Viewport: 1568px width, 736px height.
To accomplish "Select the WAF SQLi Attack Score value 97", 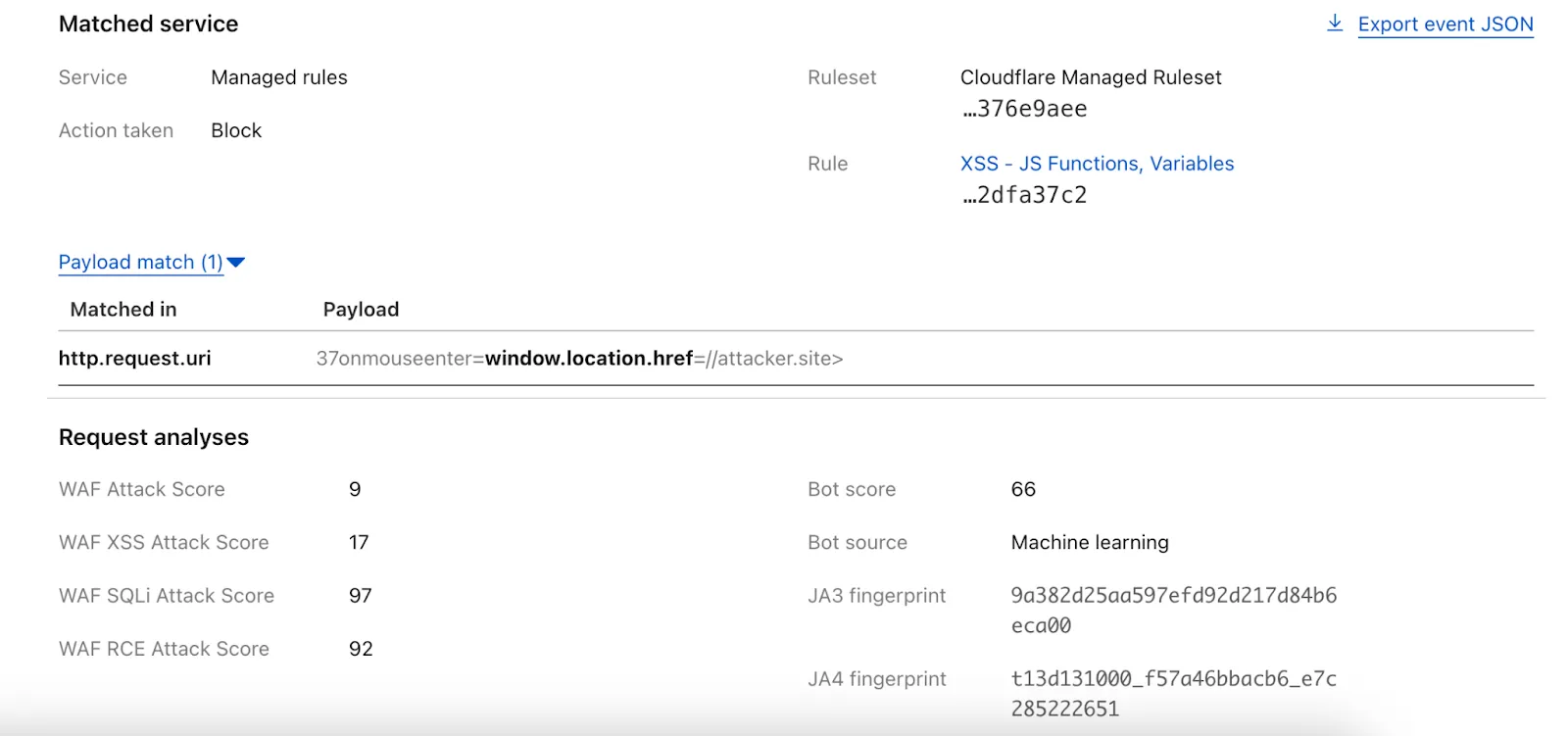I will click(360, 596).
